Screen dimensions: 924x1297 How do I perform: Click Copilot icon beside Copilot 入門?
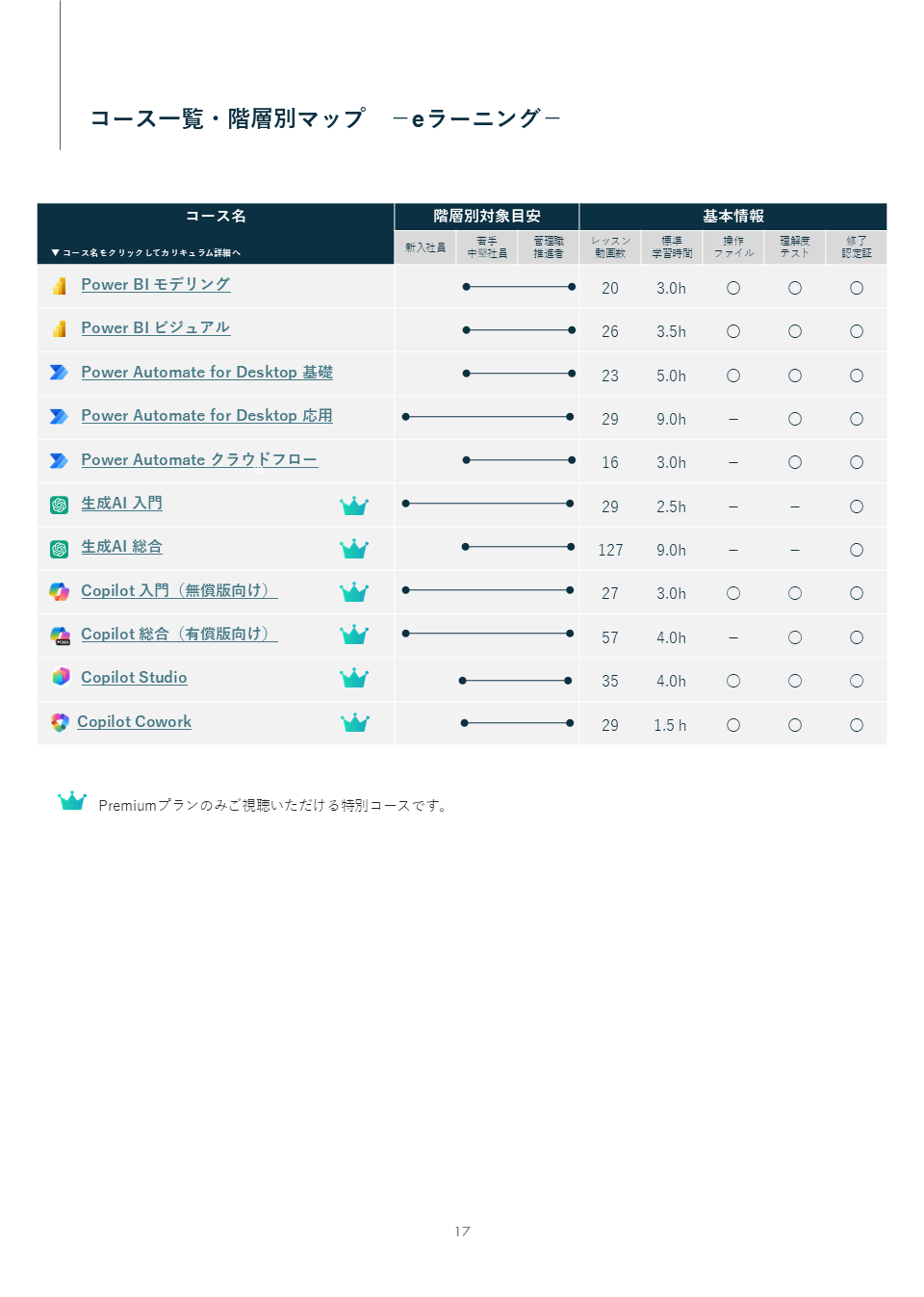coord(60,592)
